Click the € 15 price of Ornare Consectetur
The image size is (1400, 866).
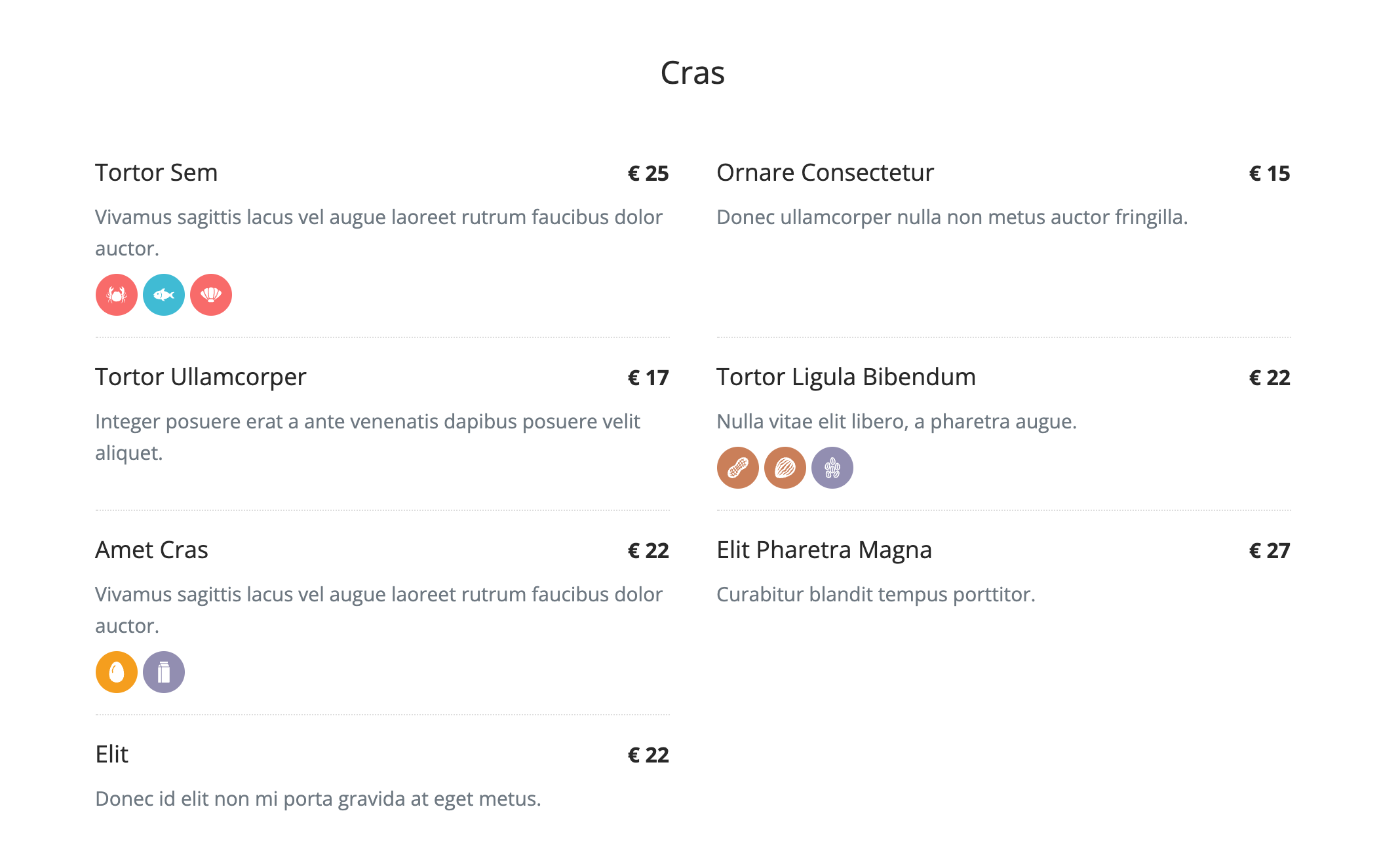click(x=1270, y=174)
